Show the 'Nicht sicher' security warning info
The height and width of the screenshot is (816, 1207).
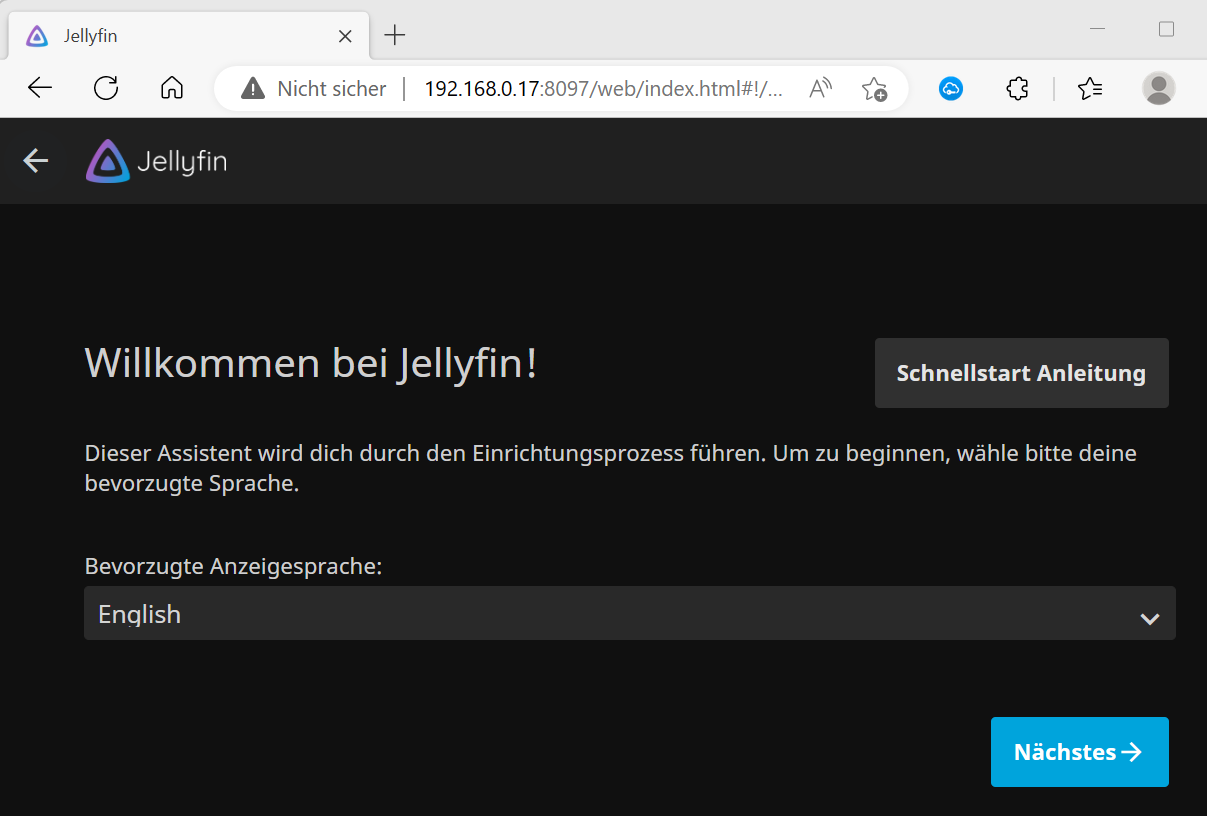coord(314,88)
